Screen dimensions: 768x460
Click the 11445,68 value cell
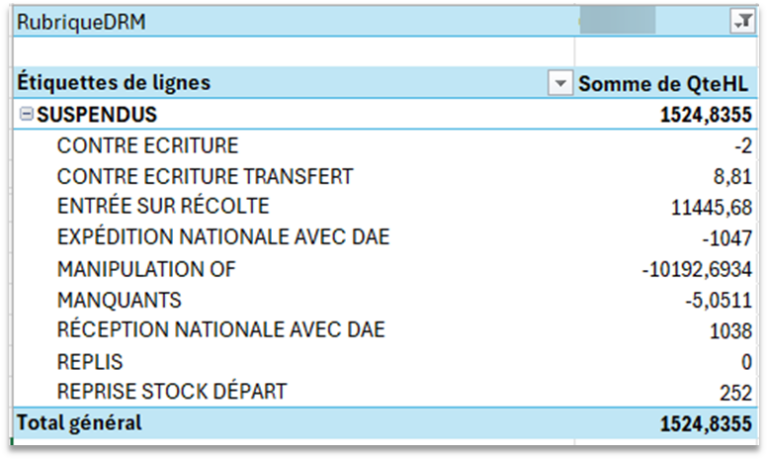click(712, 208)
